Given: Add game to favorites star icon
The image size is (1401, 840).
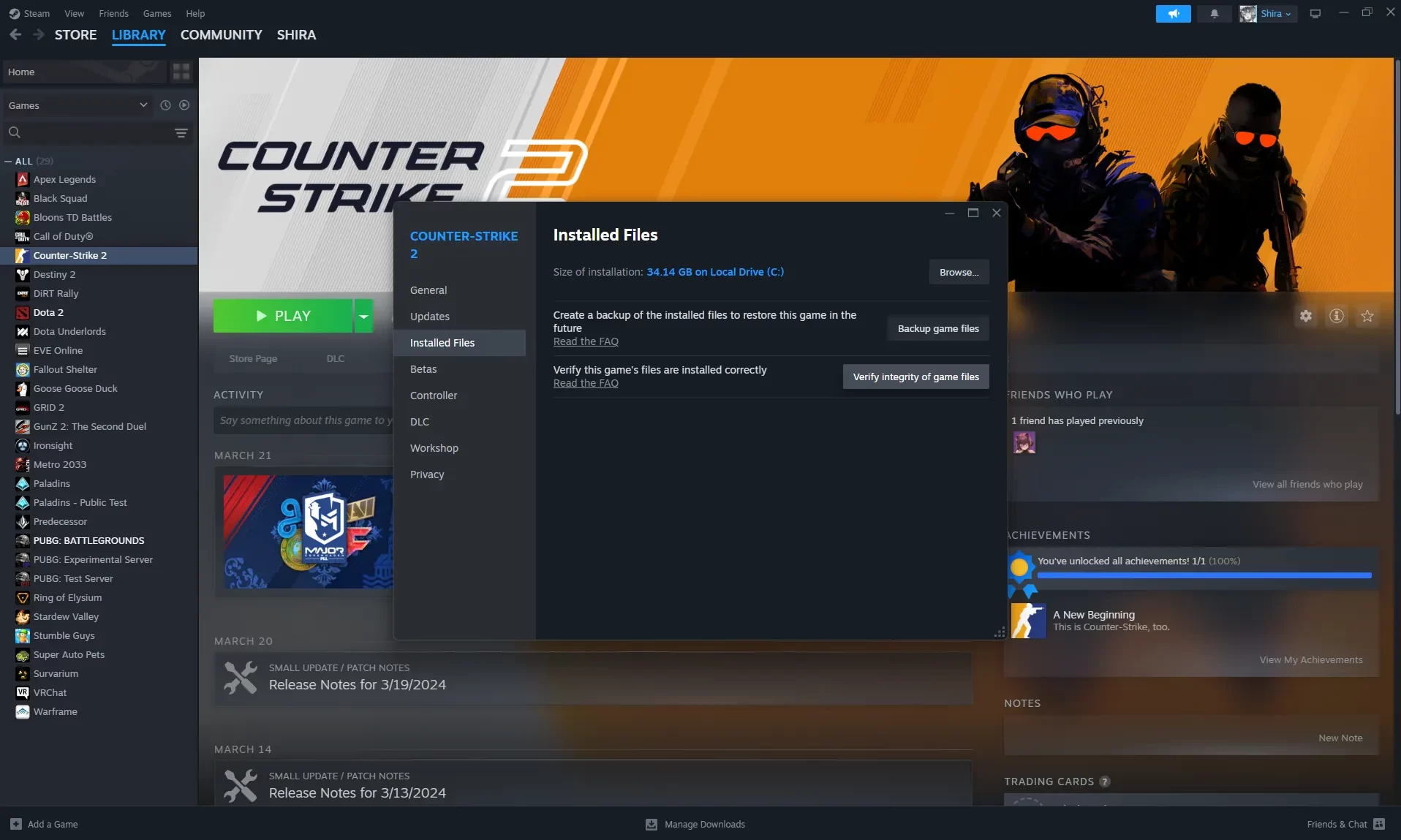Looking at the screenshot, I should (x=1367, y=316).
